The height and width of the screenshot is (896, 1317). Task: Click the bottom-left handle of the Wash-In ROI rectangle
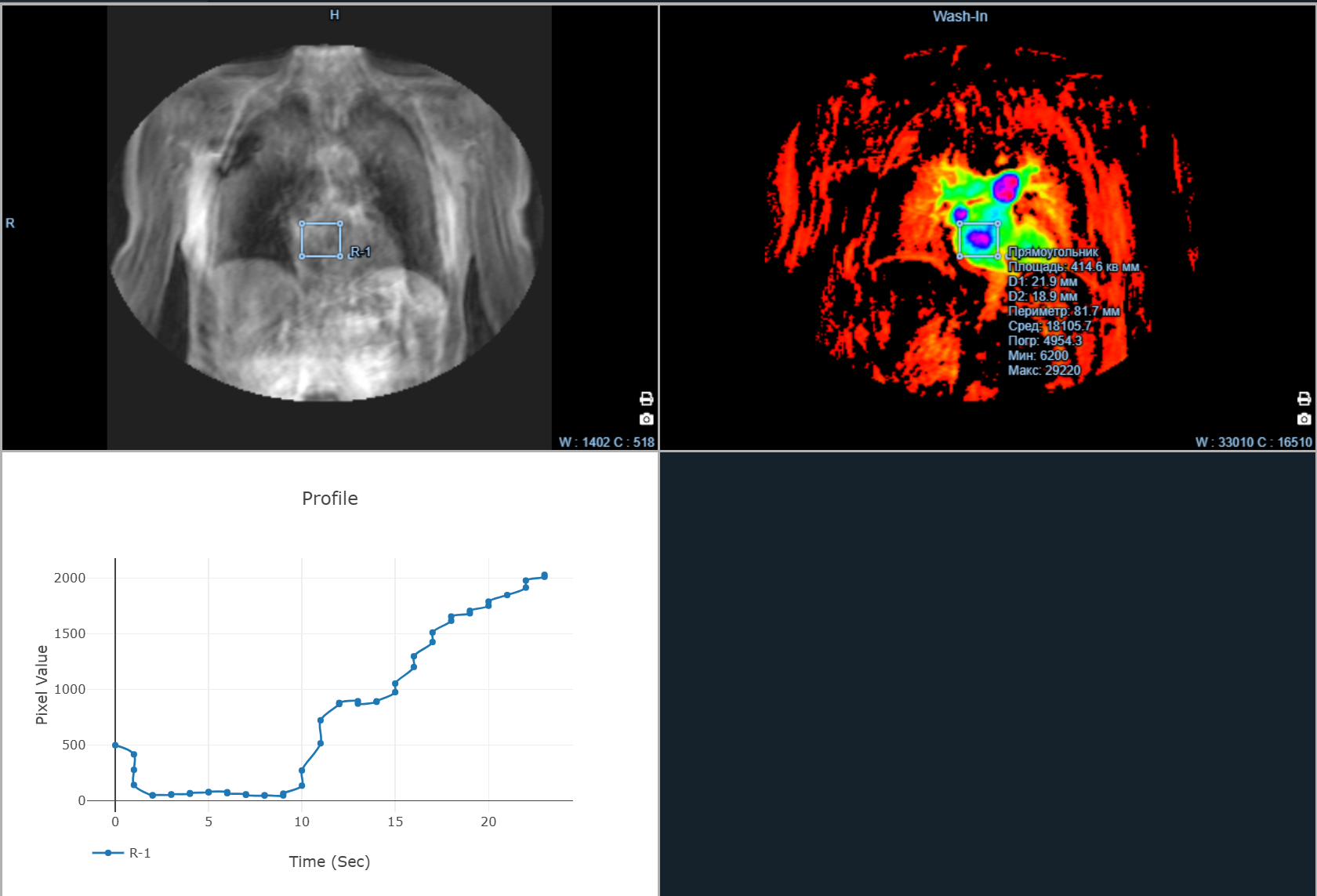point(960,256)
